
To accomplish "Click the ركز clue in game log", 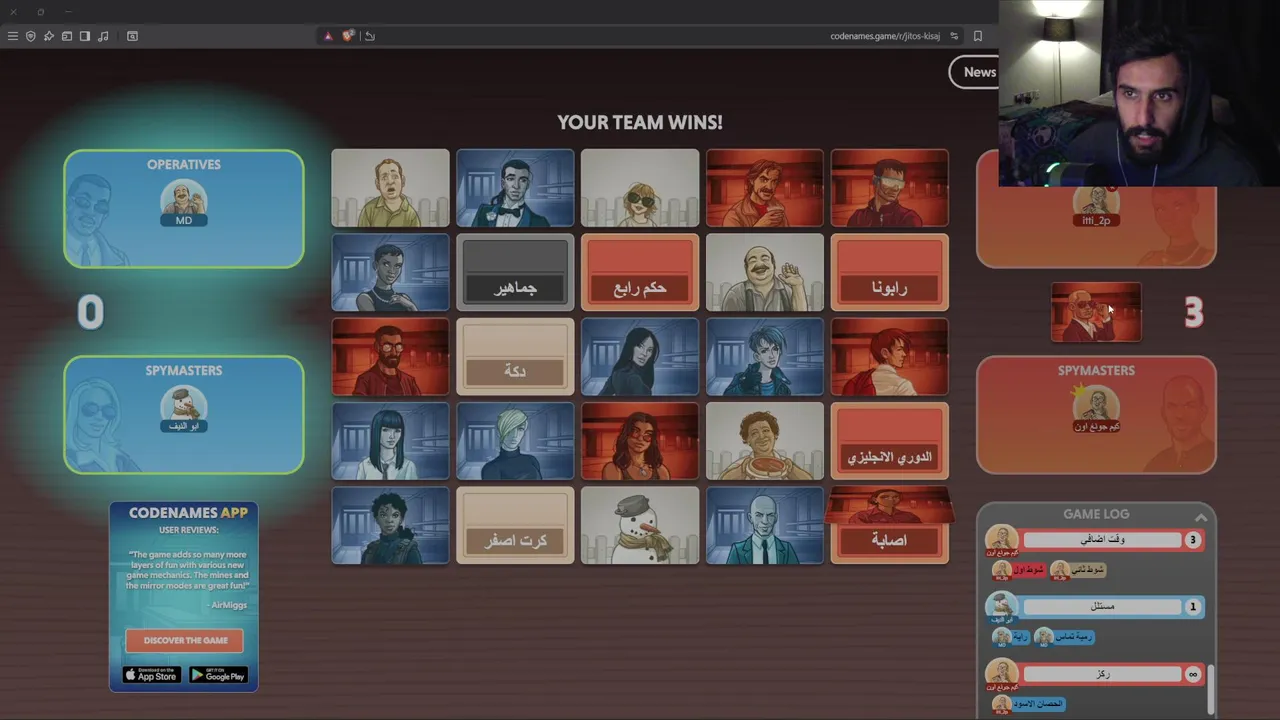I will (1102, 674).
